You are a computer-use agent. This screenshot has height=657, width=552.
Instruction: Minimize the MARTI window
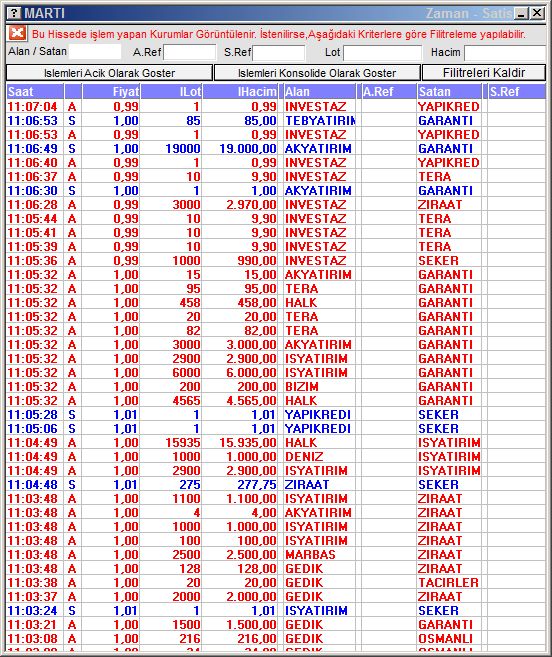(521, 13)
